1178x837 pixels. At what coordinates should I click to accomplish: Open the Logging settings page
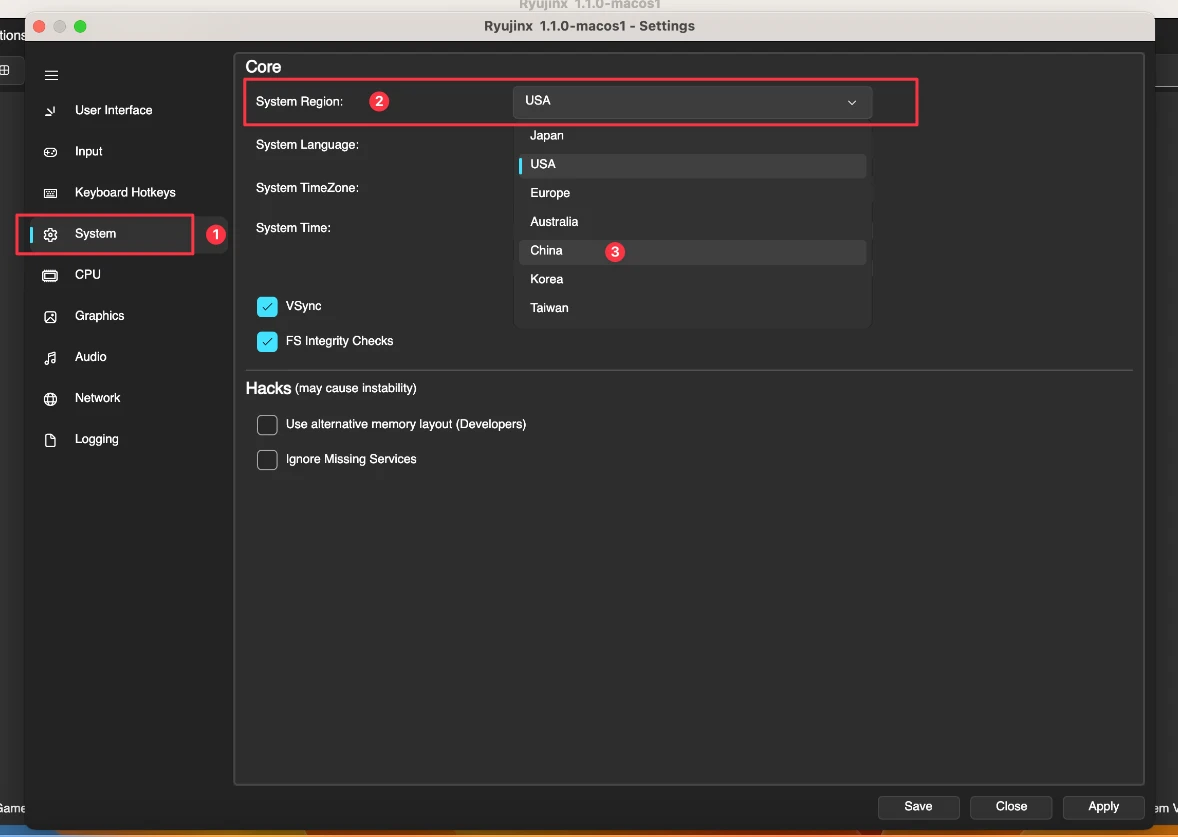click(x=96, y=439)
